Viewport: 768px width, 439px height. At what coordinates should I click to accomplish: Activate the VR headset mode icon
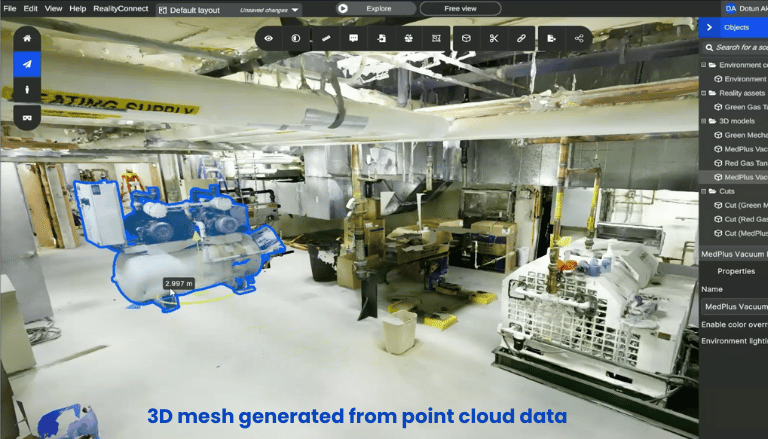coord(27,117)
